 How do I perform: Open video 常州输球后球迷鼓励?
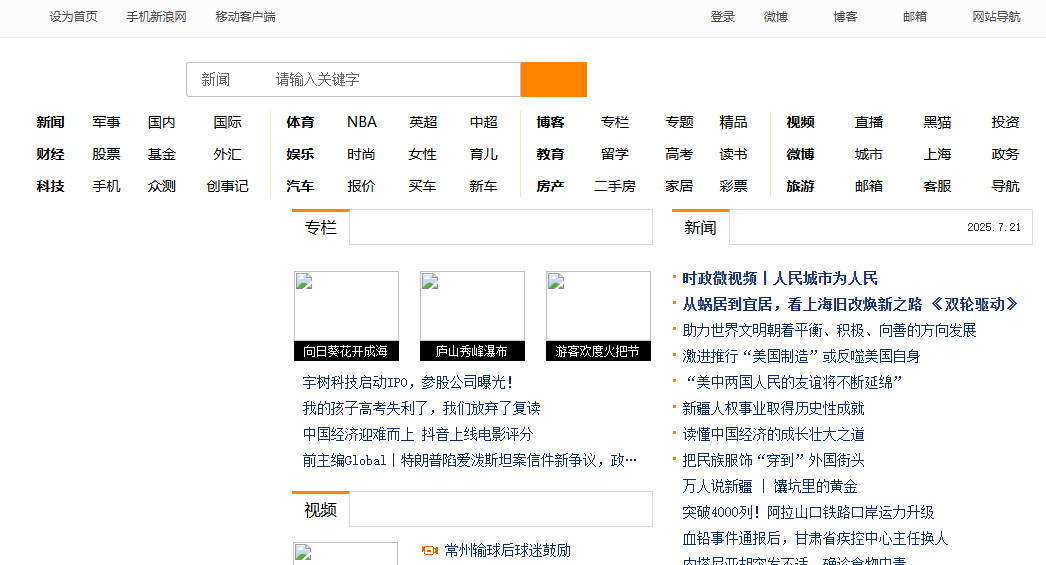click(508, 550)
